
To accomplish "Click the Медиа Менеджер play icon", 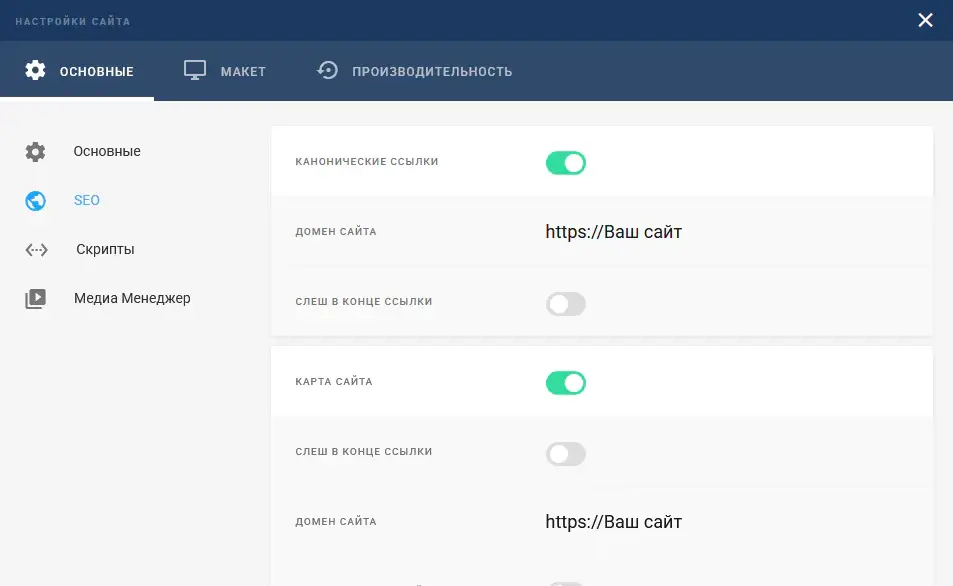I will (x=36, y=299).
